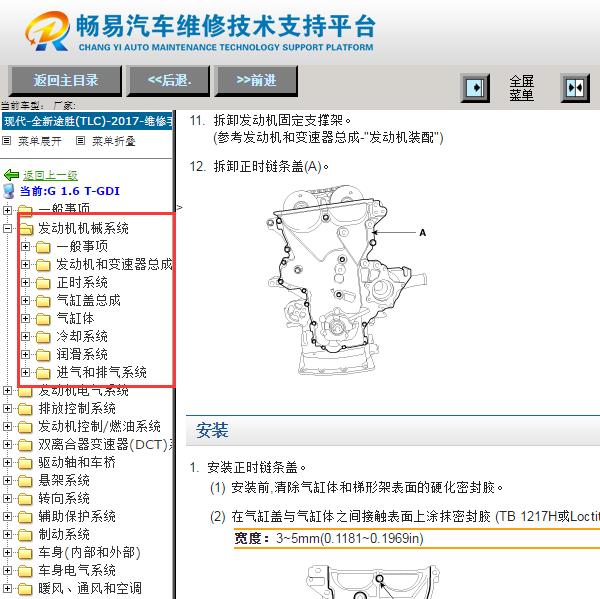Click the 返回上一级 link
The width and height of the screenshot is (600, 599).
[x=50, y=175]
